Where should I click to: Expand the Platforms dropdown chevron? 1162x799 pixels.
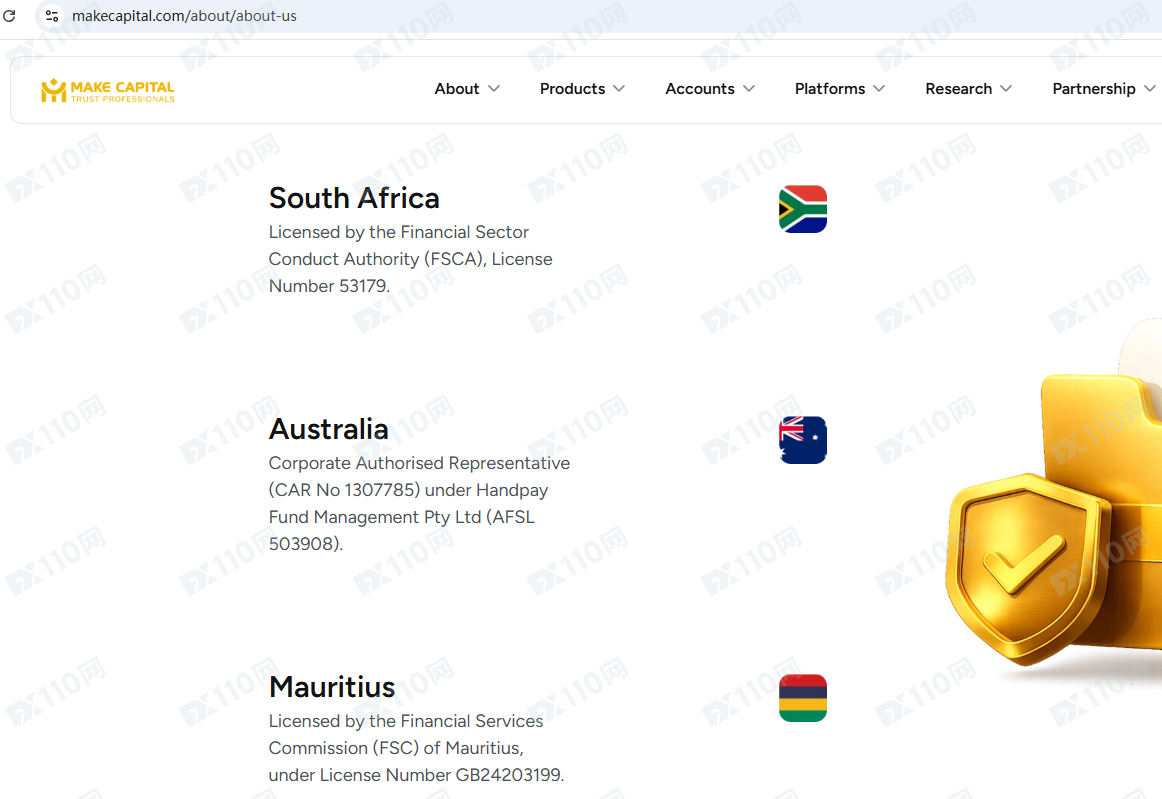tap(879, 89)
